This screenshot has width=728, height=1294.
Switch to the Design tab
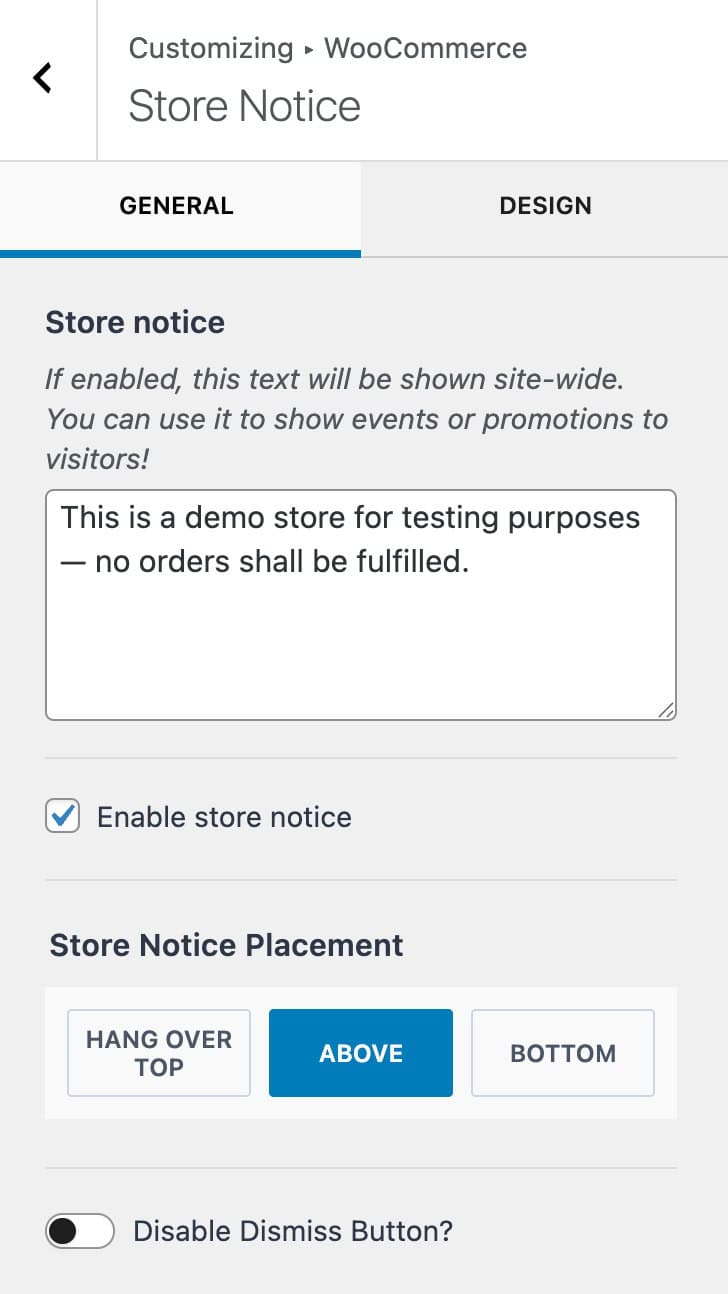click(545, 206)
